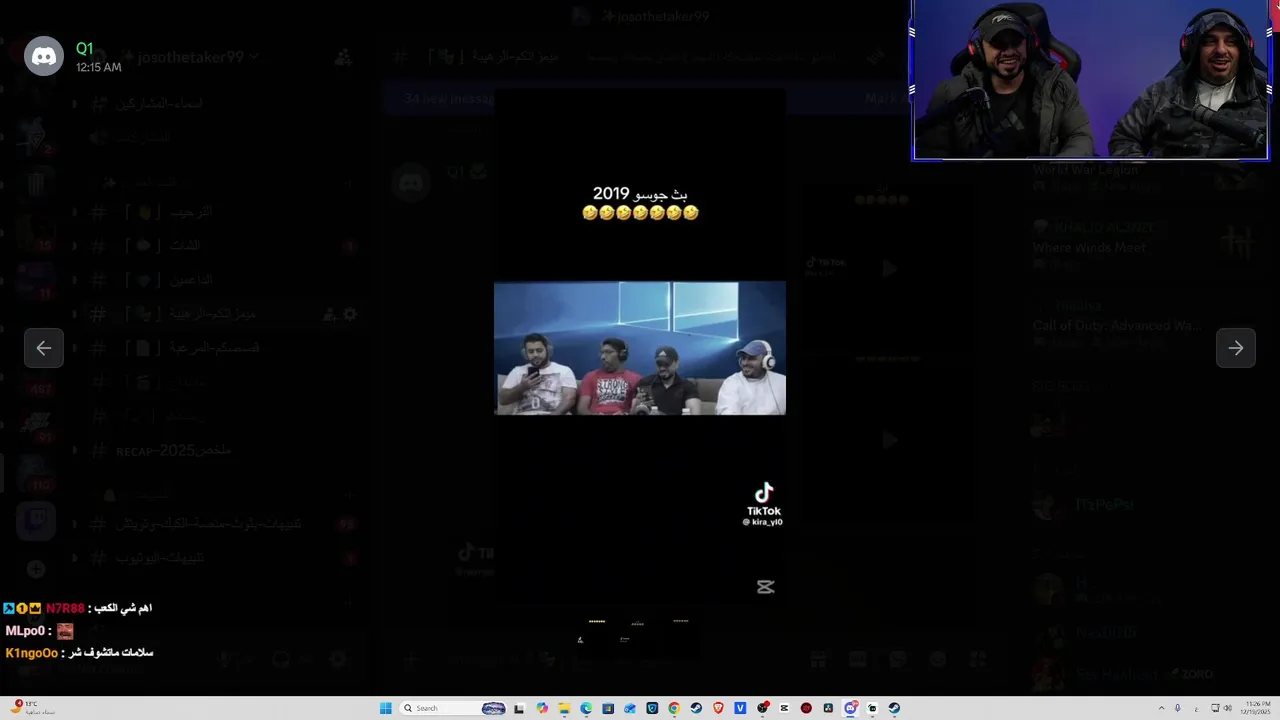Show hidden system tray icons
This screenshot has height=720, width=1280.
click(x=1162, y=708)
